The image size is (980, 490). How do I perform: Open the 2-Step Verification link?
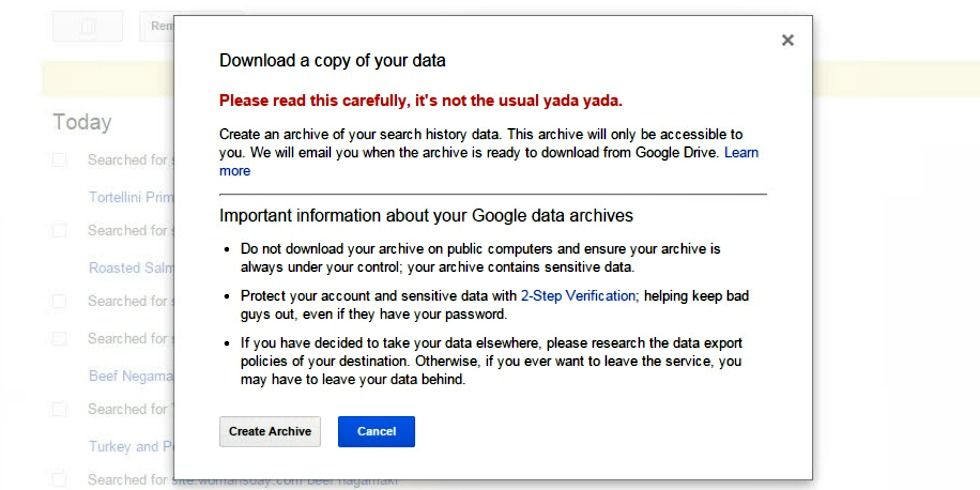click(579, 296)
